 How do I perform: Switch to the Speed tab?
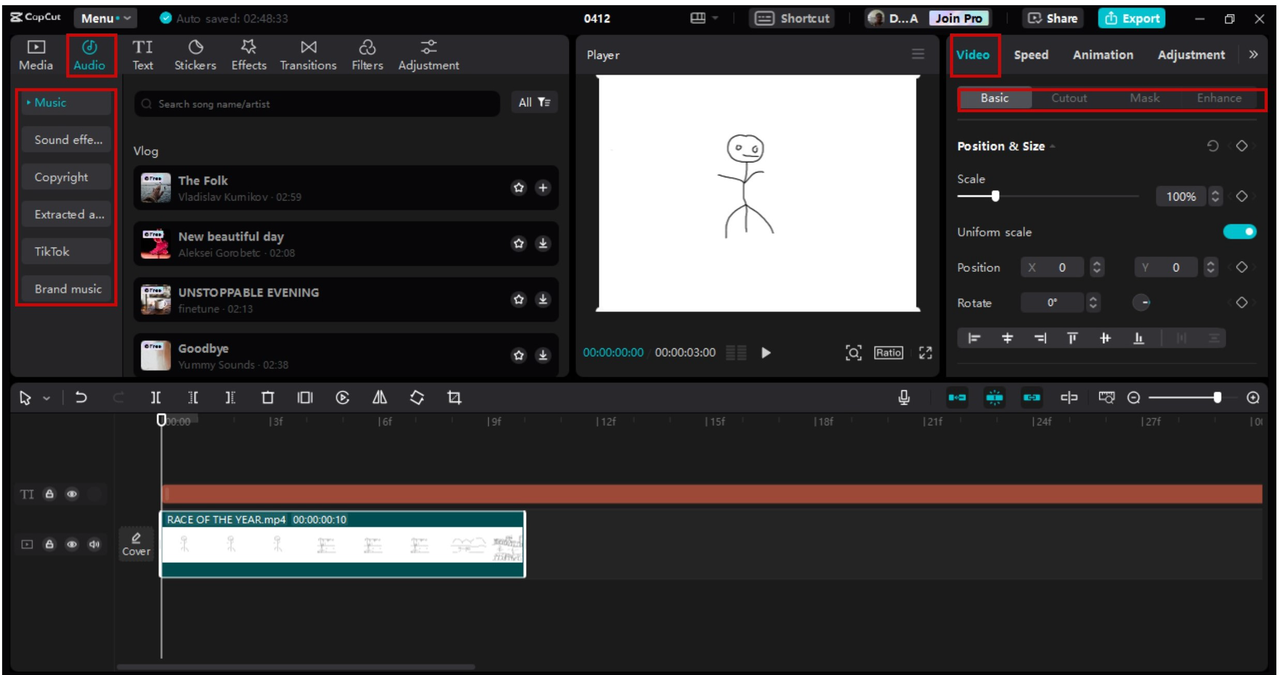click(1031, 55)
